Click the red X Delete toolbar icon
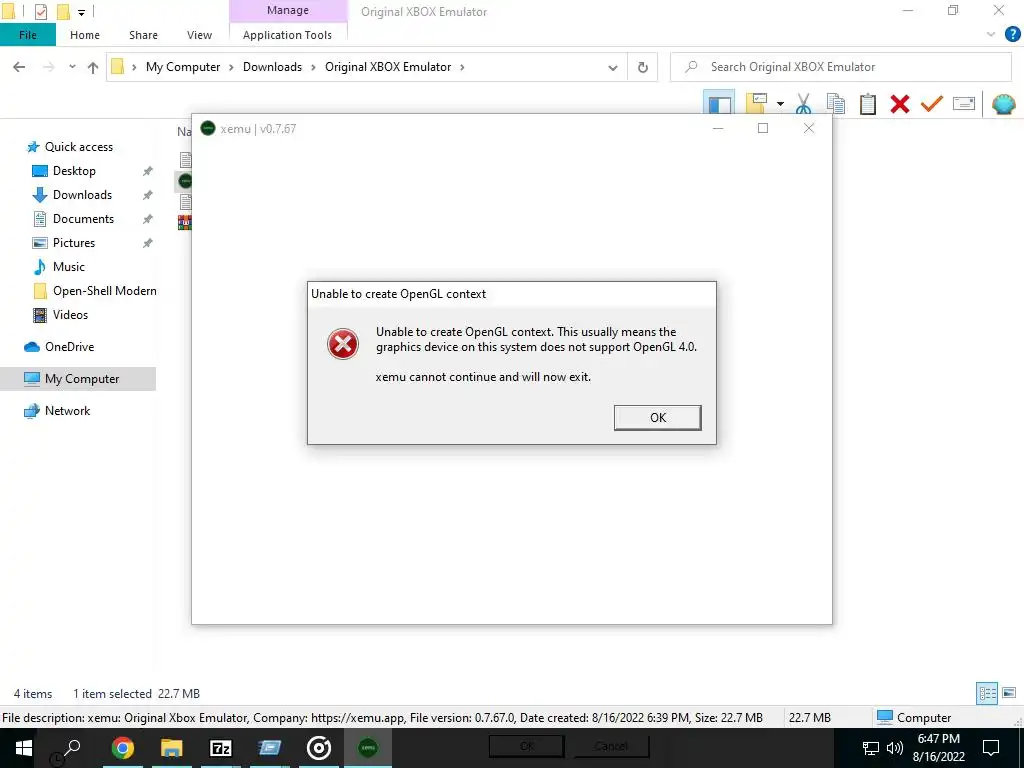The height and width of the screenshot is (768, 1024). click(900, 104)
